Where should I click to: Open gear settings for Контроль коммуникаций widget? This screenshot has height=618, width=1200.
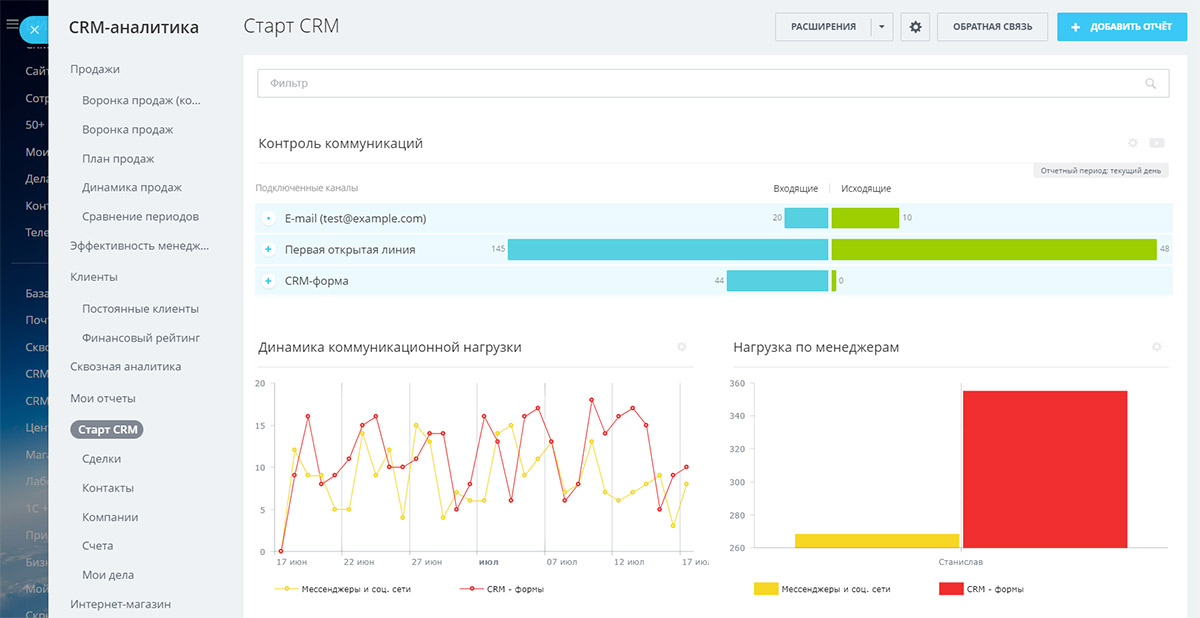[1133, 144]
